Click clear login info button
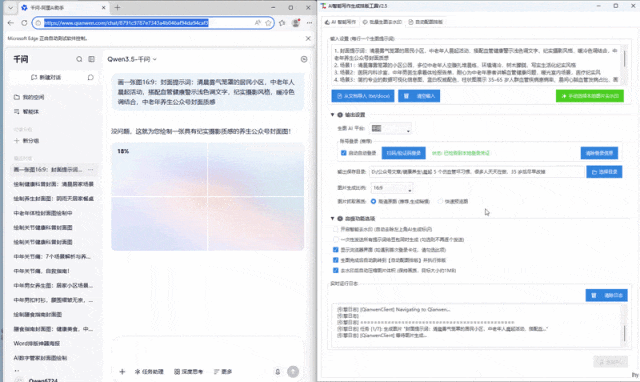Viewport: 640px width, 382px height. (599, 153)
